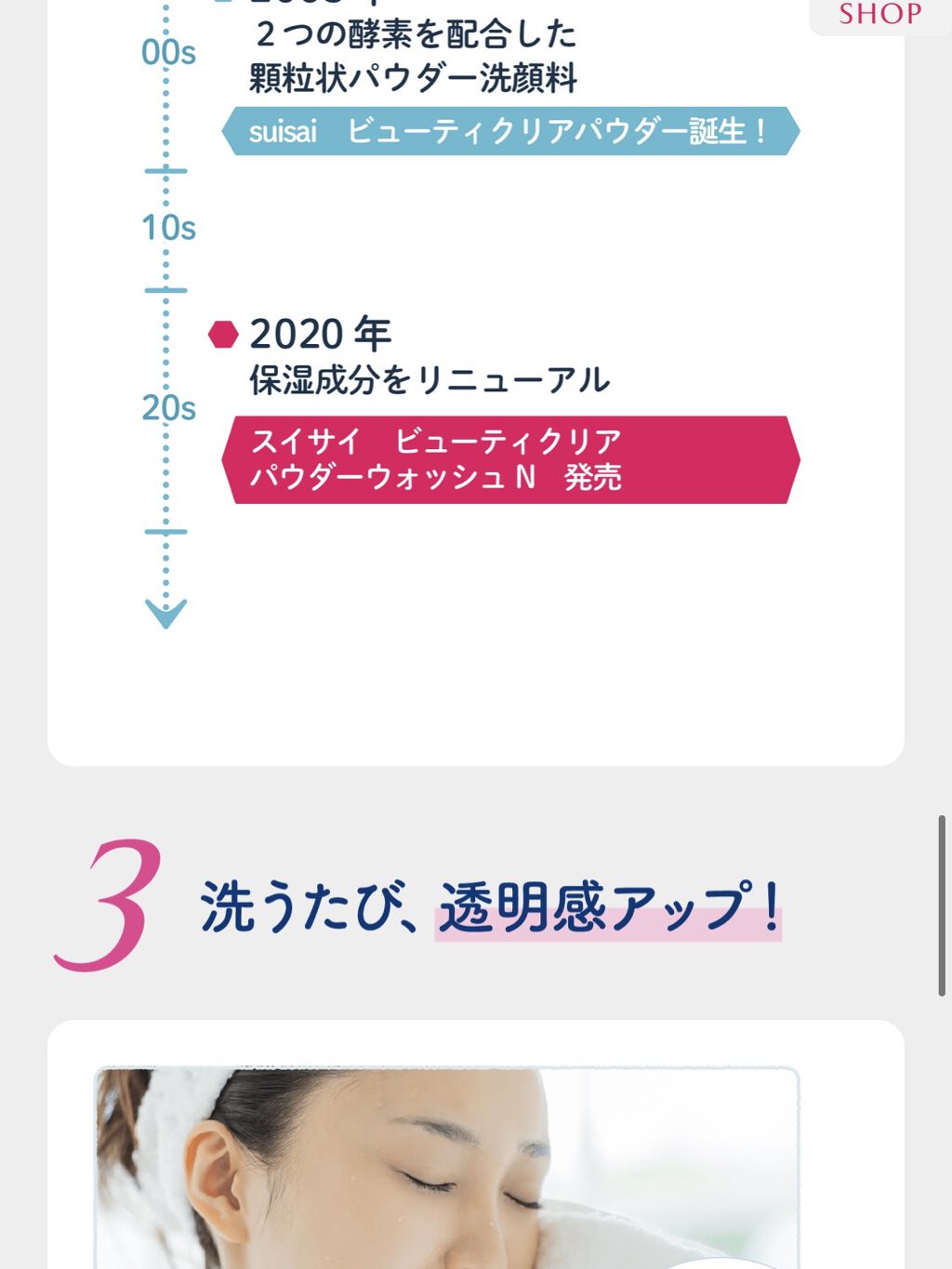
Task: Click the 2つの酵素を配合した text line
Action: (x=415, y=34)
